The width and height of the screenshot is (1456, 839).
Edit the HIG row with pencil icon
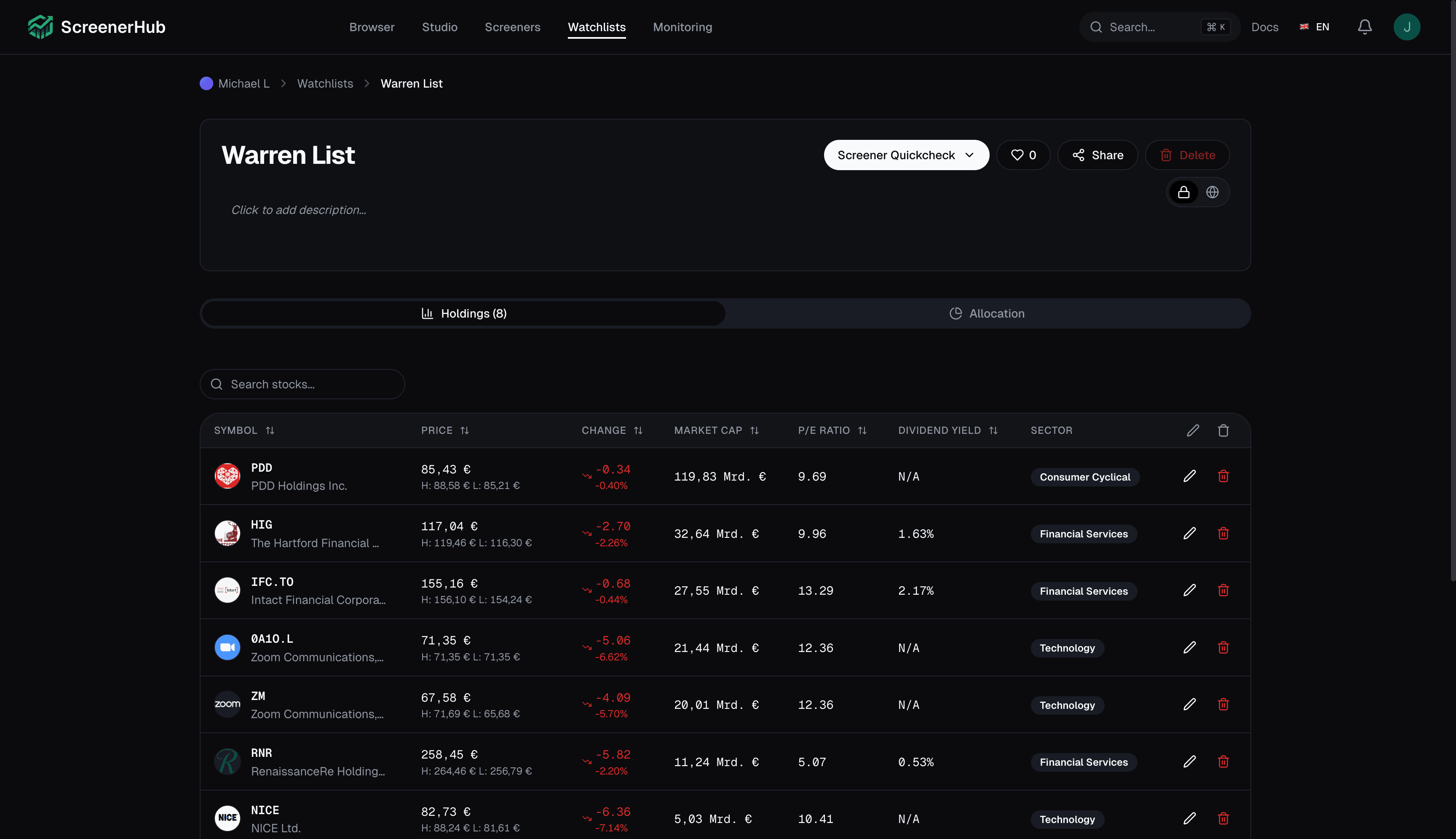pos(1189,533)
